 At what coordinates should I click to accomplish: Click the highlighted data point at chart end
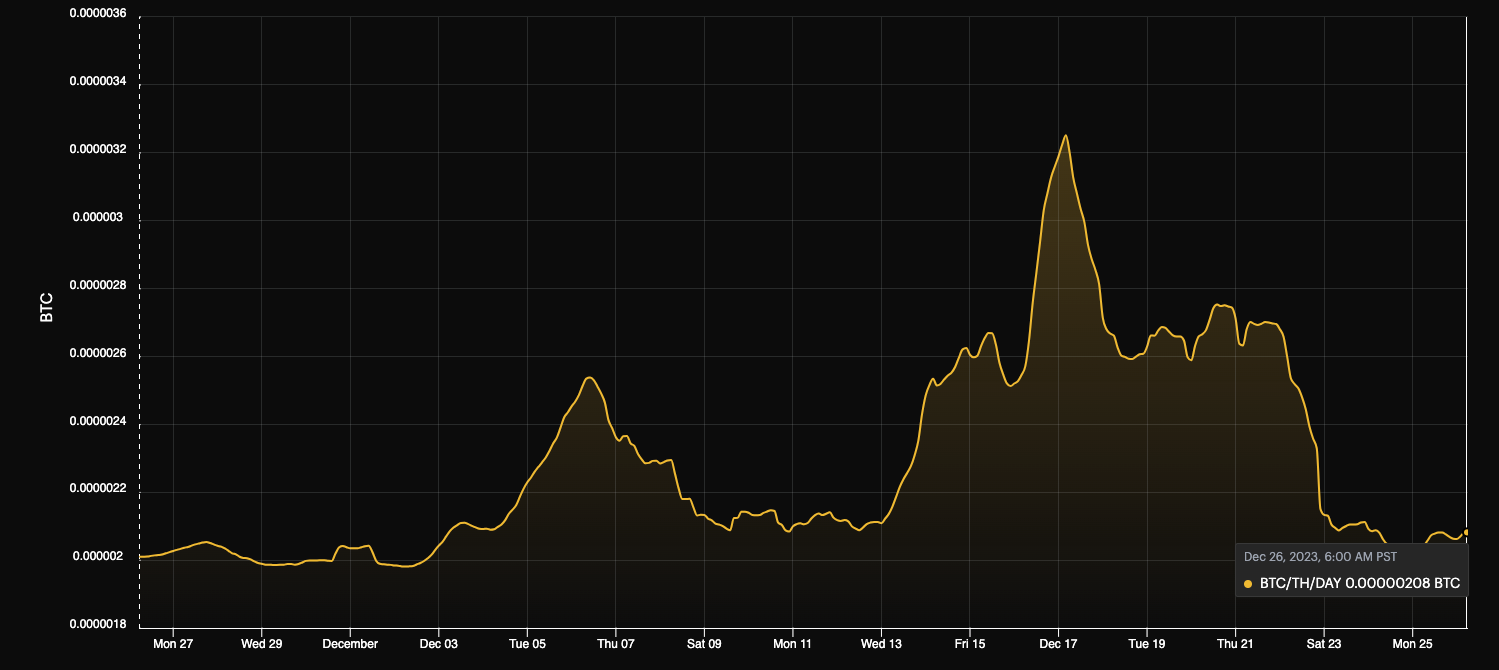[x=1466, y=532]
